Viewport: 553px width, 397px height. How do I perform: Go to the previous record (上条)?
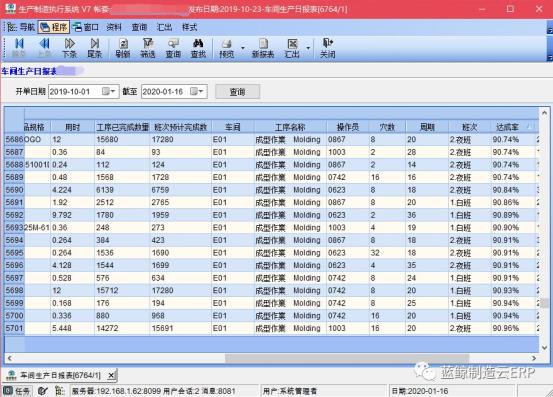[x=44, y=48]
